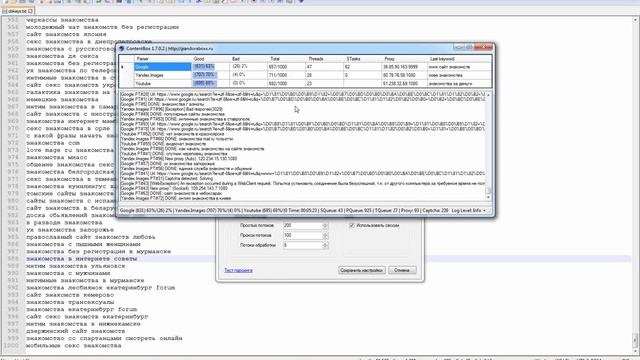The height and width of the screenshot is (360, 640).
Task: Toggle the 'Использовать сессии' checkbox
Action: click(352, 225)
